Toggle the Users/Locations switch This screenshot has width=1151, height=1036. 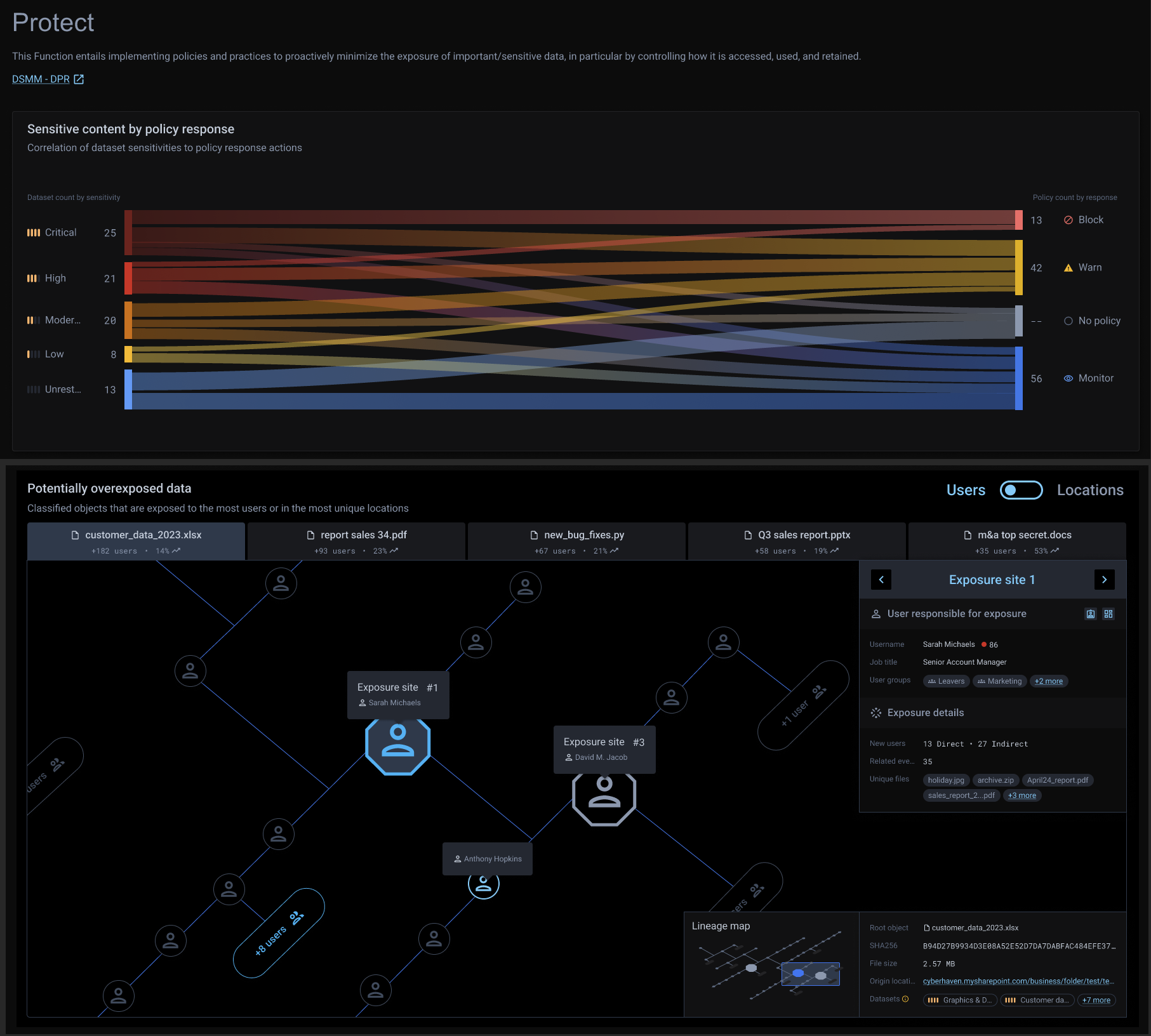1021,490
